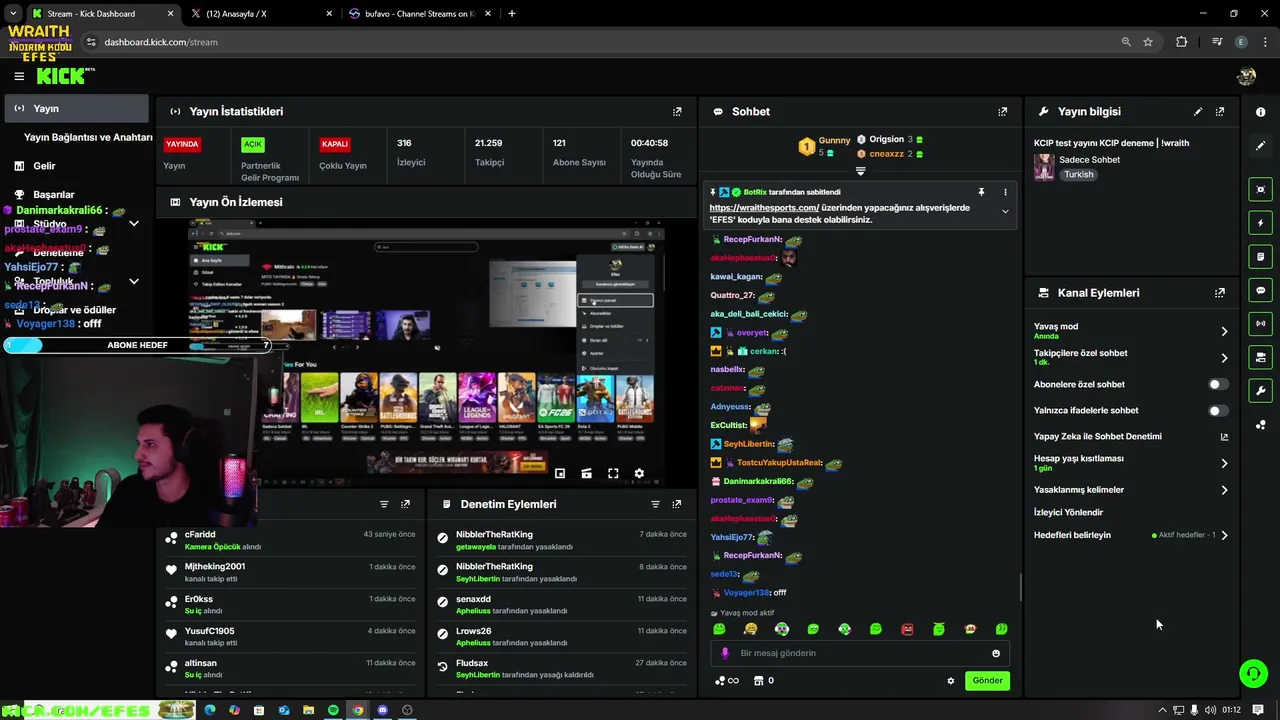This screenshot has height=720, width=1280.
Task: Toggle the chat bubble widget in the right rail
Action: pos(1261,290)
